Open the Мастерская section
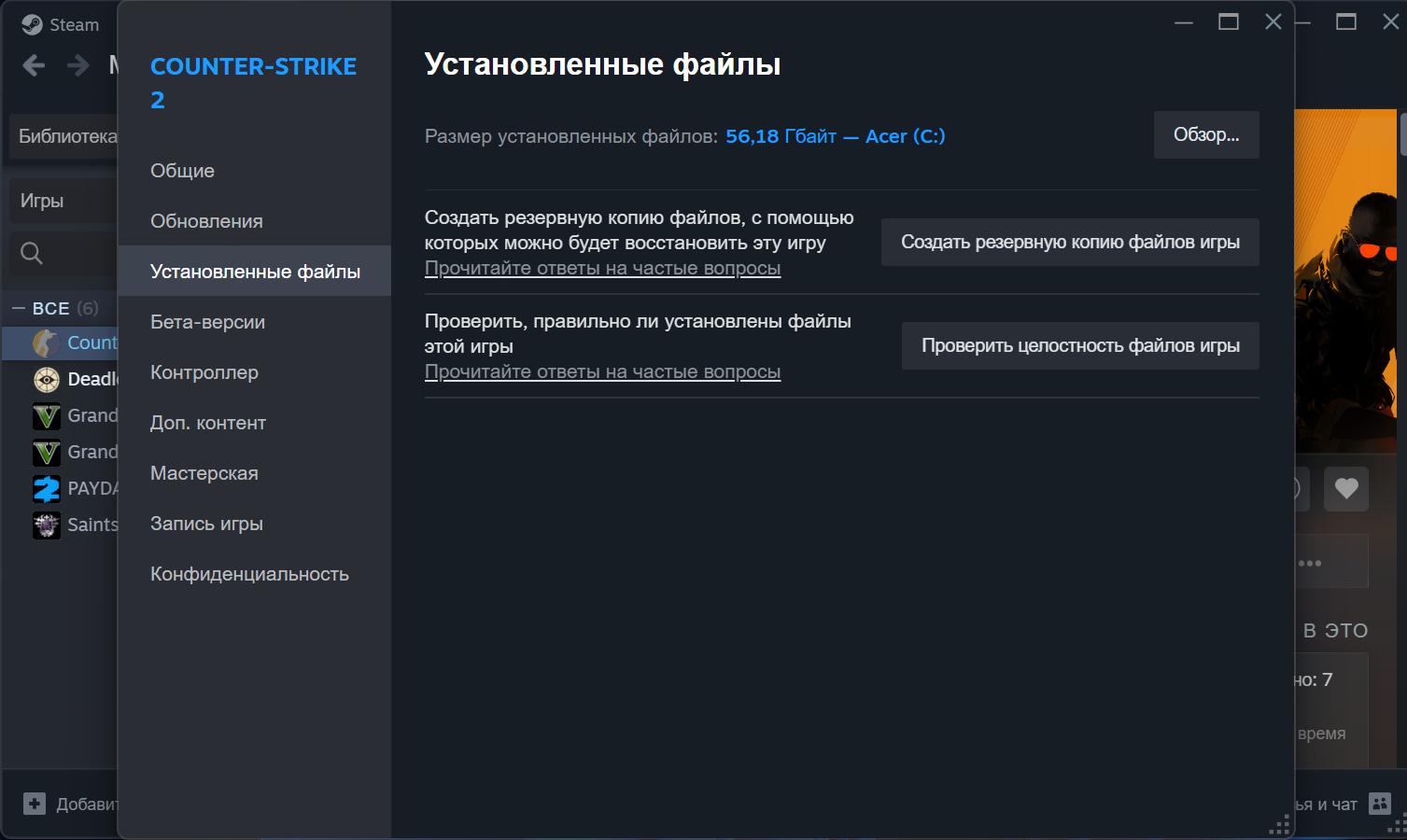Screen dimensions: 1407x840 [x=204, y=473]
